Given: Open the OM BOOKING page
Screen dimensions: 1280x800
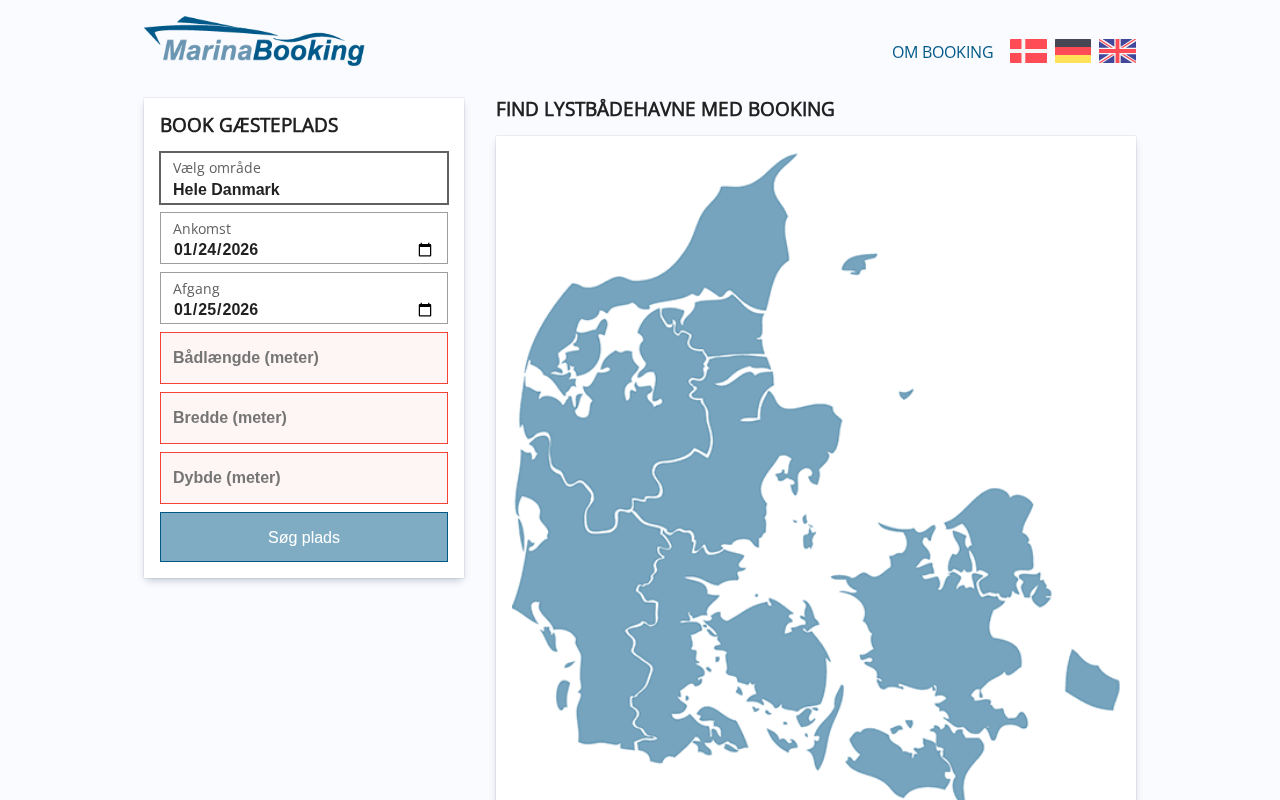Looking at the screenshot, I should pos(943,52).
